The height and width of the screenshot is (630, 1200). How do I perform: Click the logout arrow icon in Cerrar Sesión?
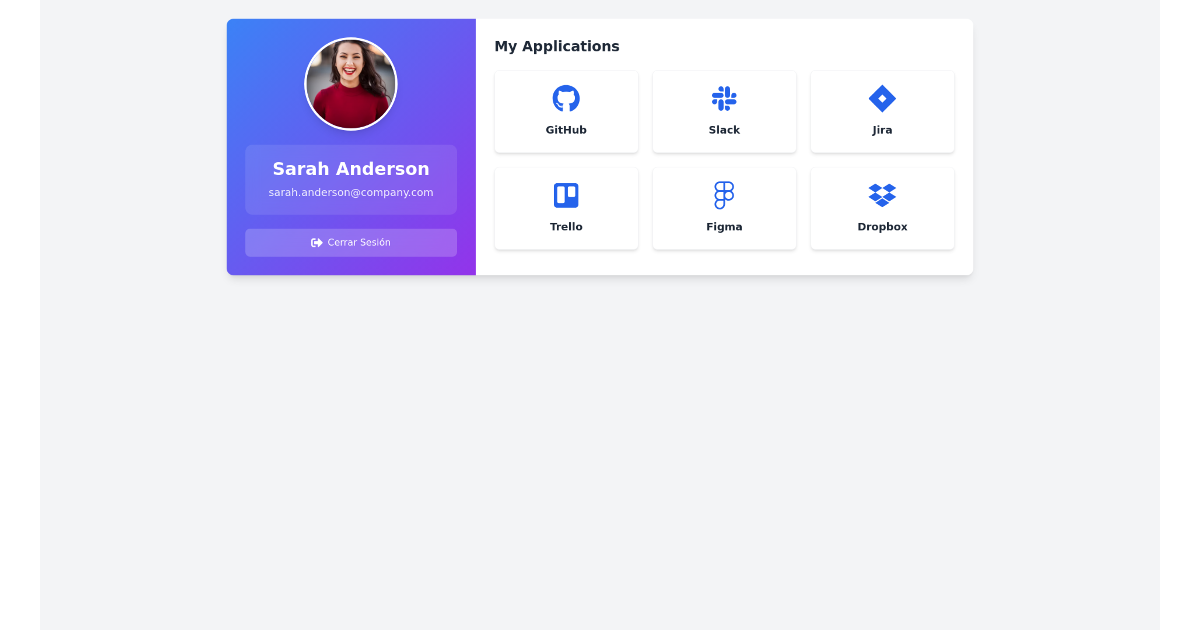click(316, 241)
